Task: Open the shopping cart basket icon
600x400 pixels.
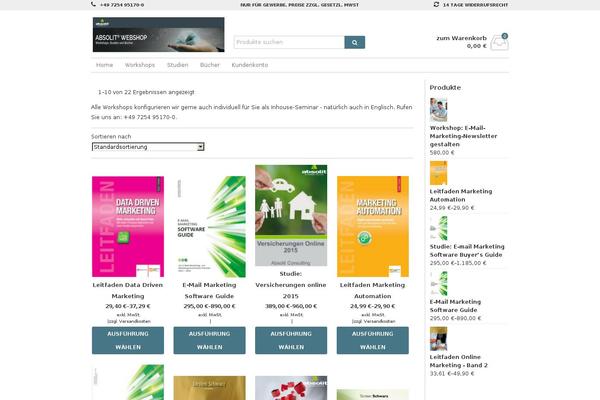Action: [499, 42]
